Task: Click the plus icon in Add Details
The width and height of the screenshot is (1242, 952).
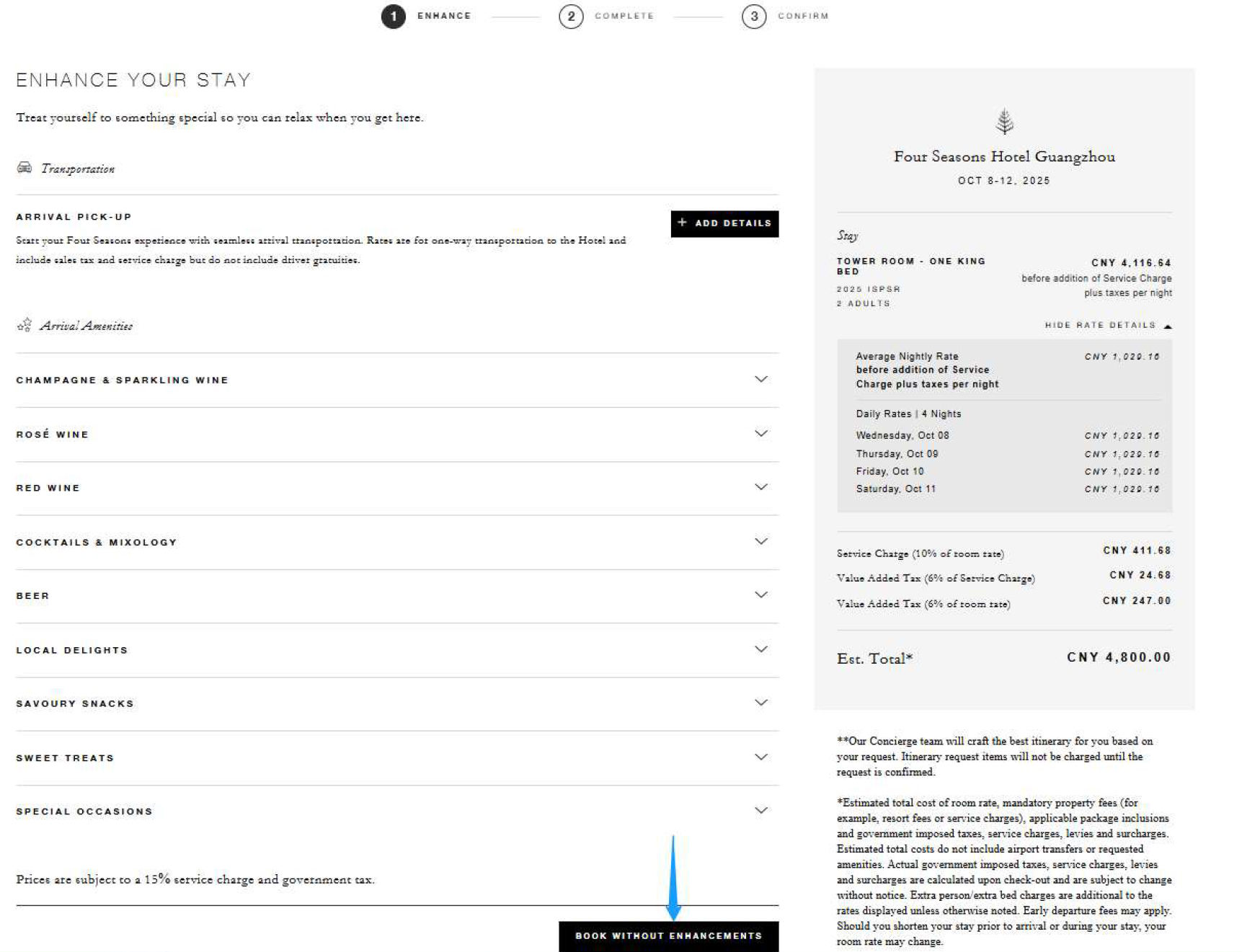Action: click(x=682, y=223)
